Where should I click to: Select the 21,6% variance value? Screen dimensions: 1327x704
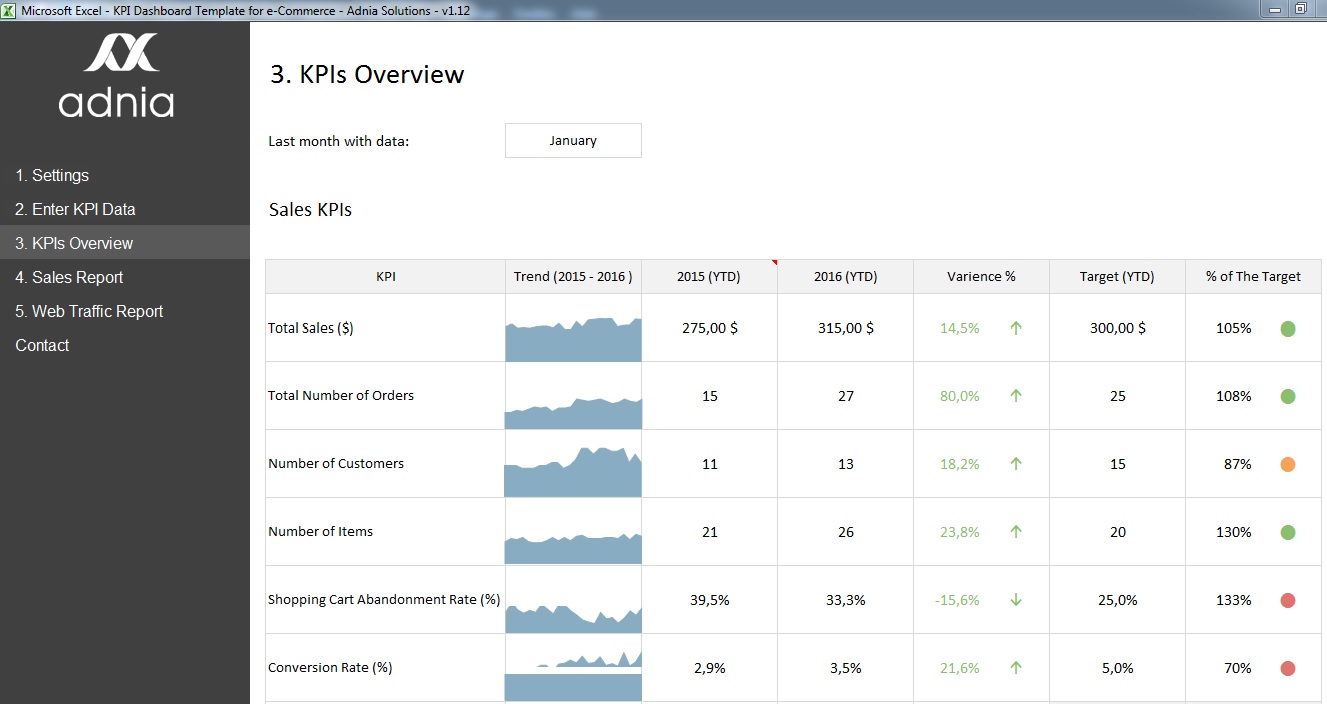click(x=959, y=668)
